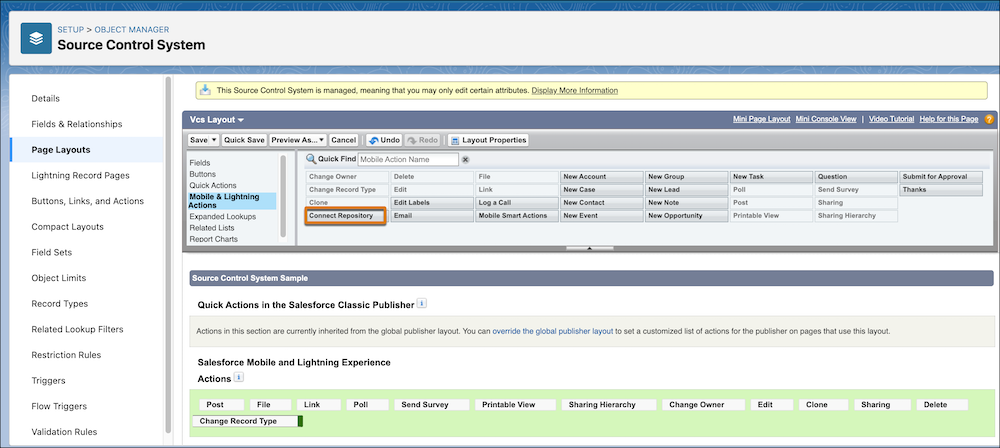Click the info icon next to Actions
Screen dimensions: 1000x448
pos(239,378)
